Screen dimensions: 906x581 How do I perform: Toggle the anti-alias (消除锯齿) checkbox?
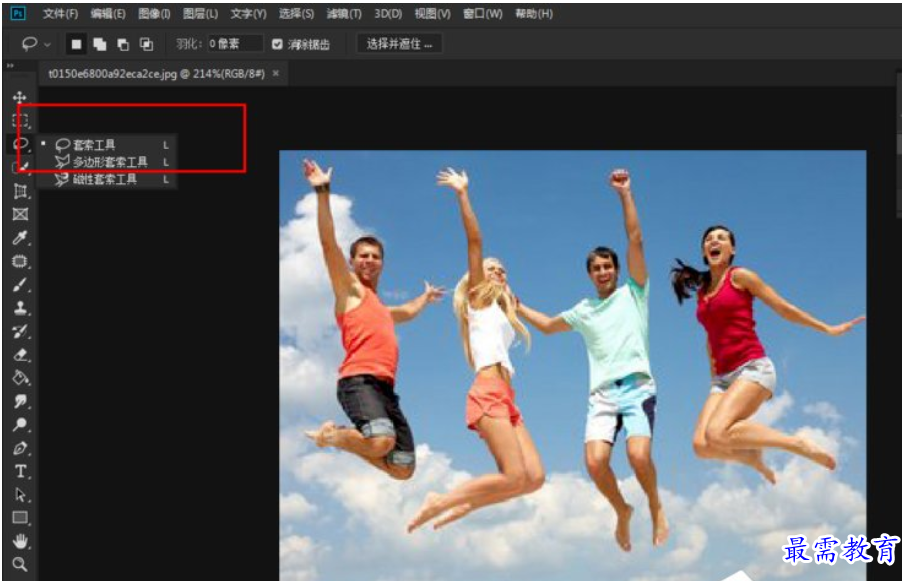pyautogui.click(x=277, y=44)
